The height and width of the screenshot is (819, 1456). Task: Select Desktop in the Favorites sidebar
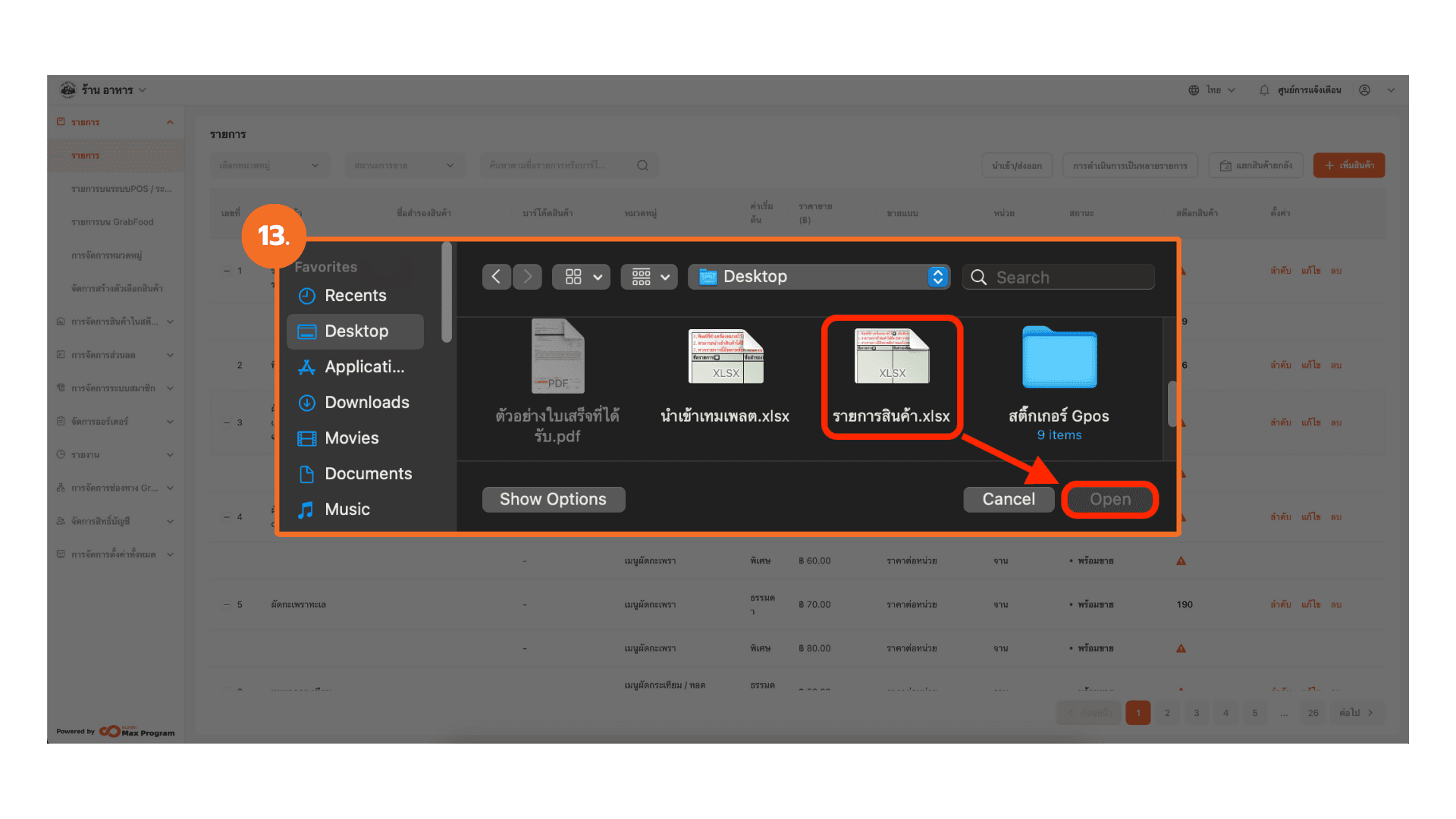[x=356, y=331]
